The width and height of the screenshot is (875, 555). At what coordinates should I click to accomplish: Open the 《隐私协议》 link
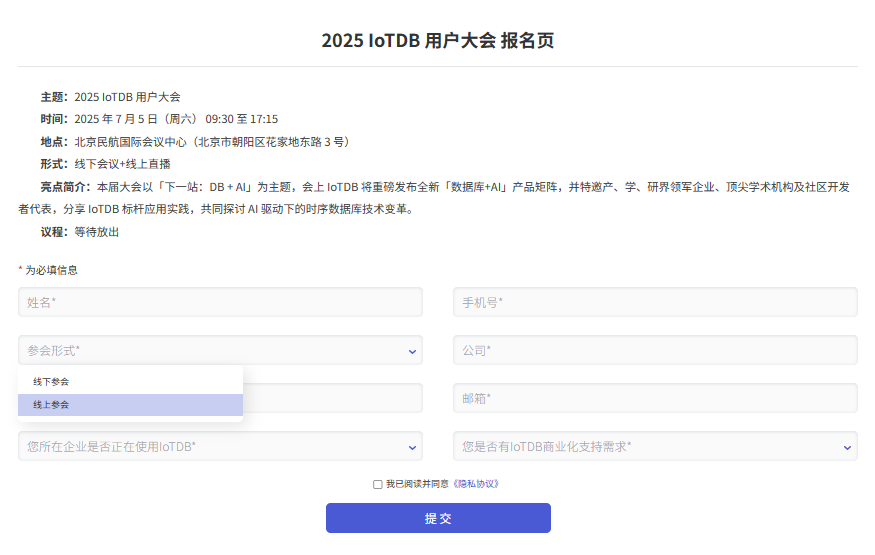click(x=475, y=484)
